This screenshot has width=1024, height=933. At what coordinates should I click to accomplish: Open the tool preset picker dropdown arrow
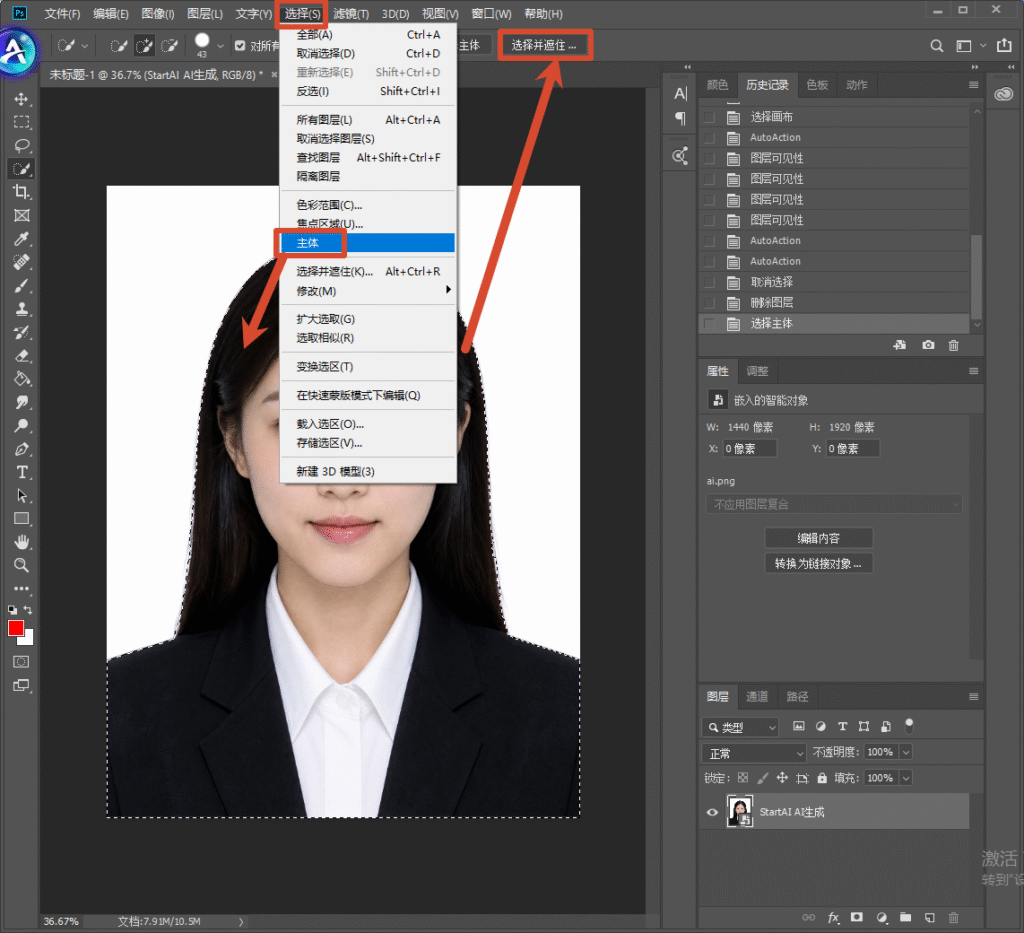tap(84, 46)
